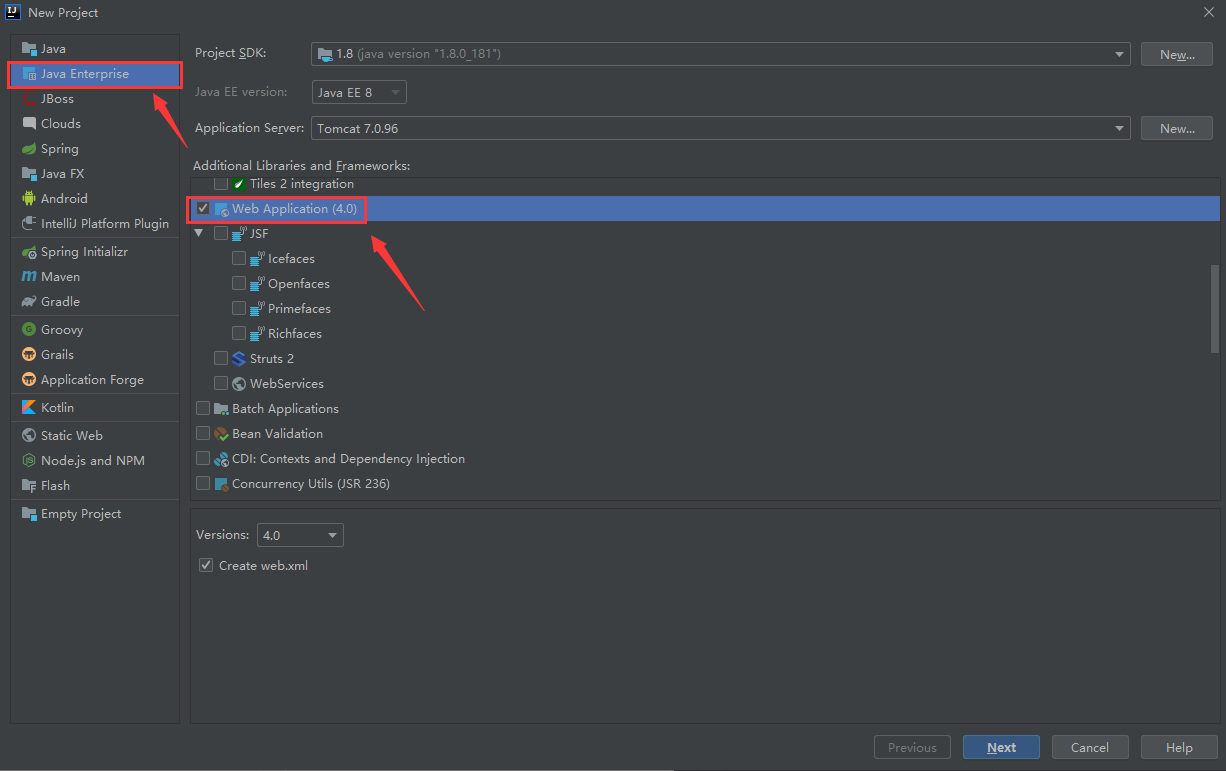Click the Flash folder icon
This screenshot has height=771, width=1226.
pos(29,486)
